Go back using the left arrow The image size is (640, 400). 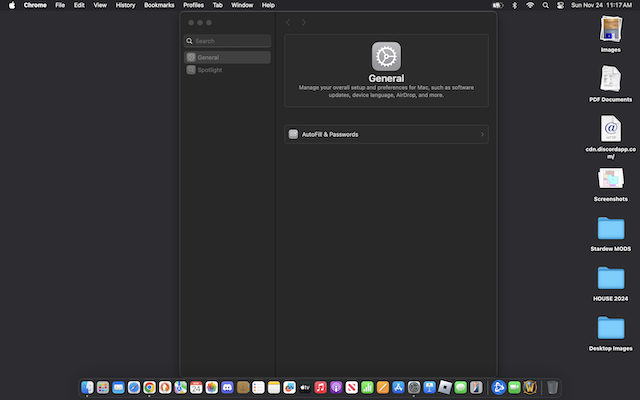click(x=288, y=22)
